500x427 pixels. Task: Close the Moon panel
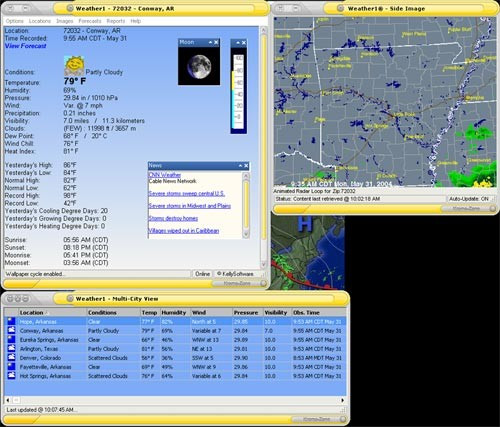tap(216, 42)
